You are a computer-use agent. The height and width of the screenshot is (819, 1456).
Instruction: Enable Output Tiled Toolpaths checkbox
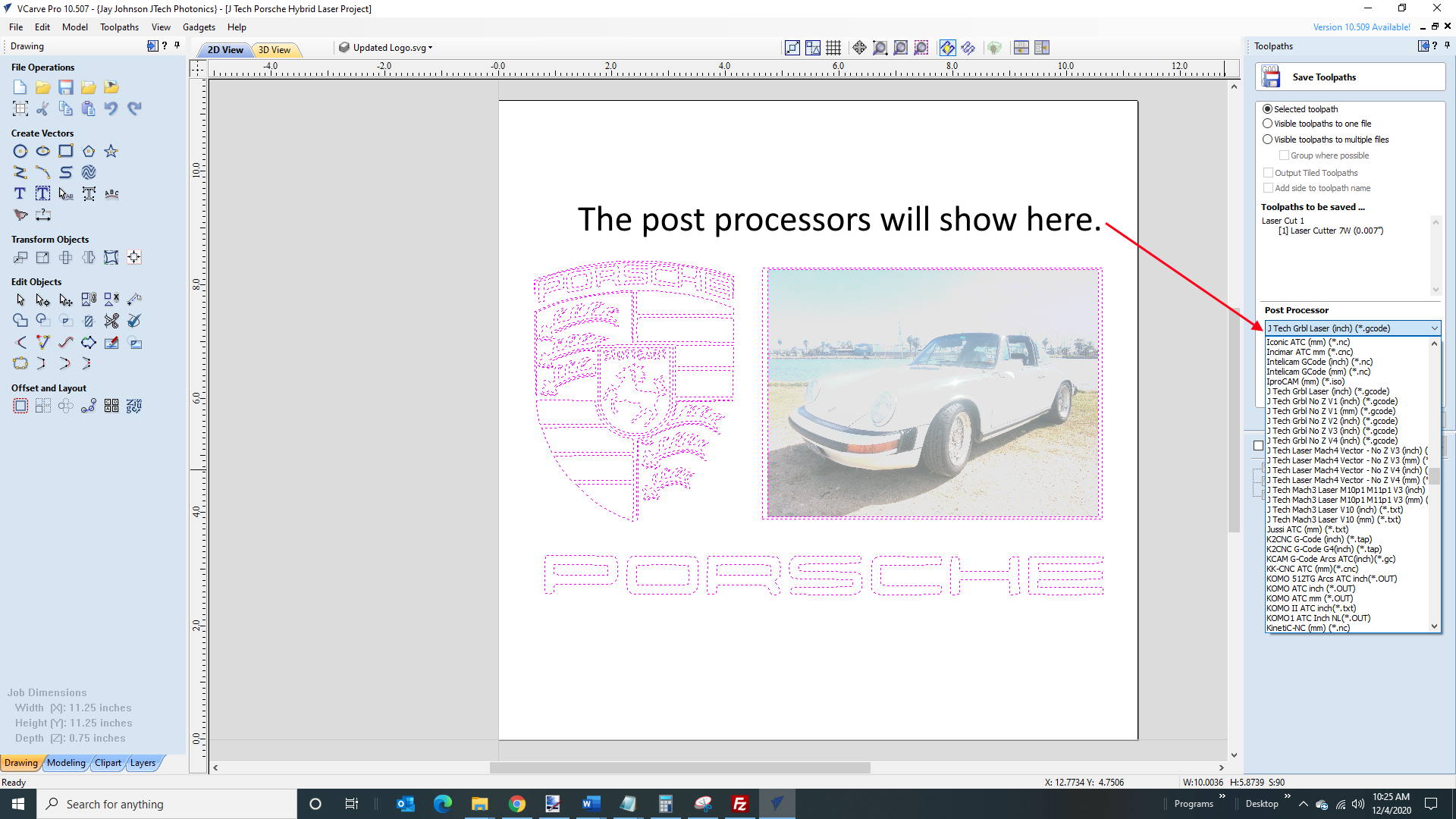tap(1268, 173)
